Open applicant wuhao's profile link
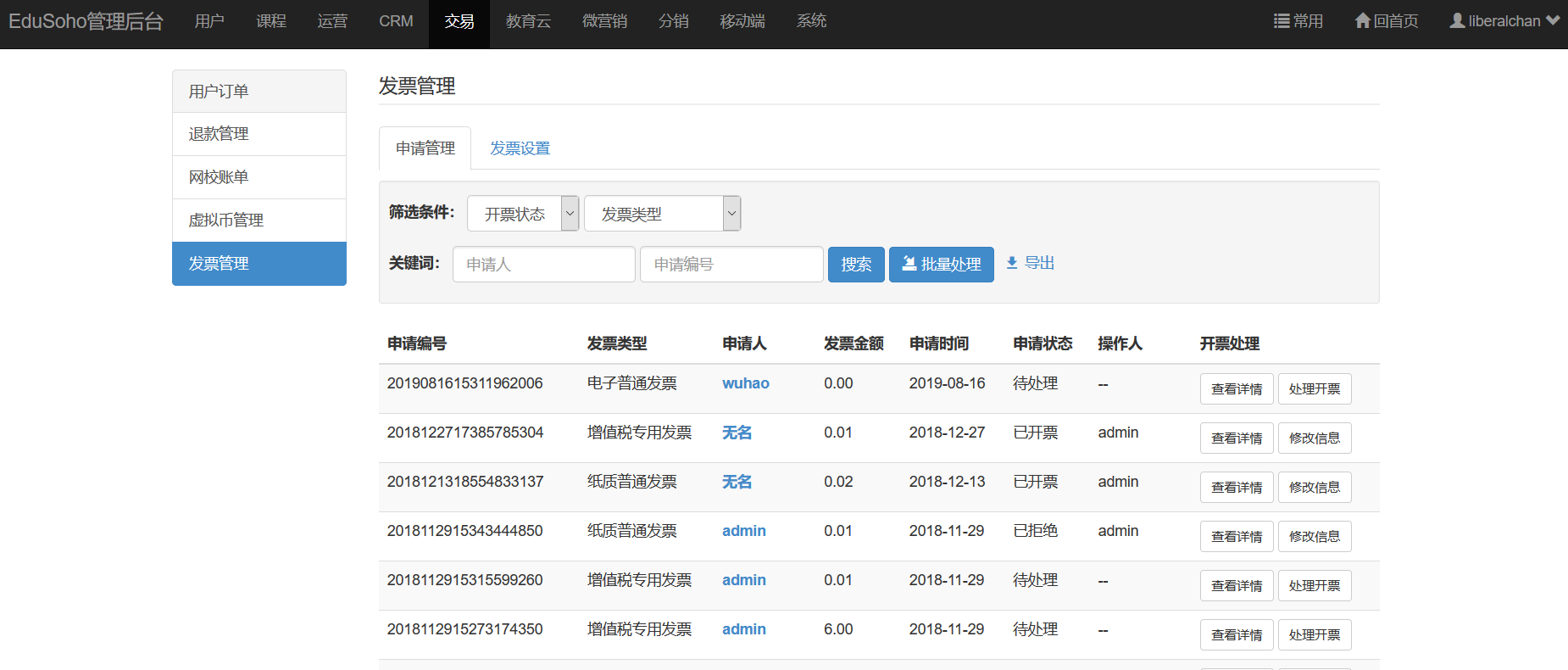1568x670 pixels. point(745,383)
